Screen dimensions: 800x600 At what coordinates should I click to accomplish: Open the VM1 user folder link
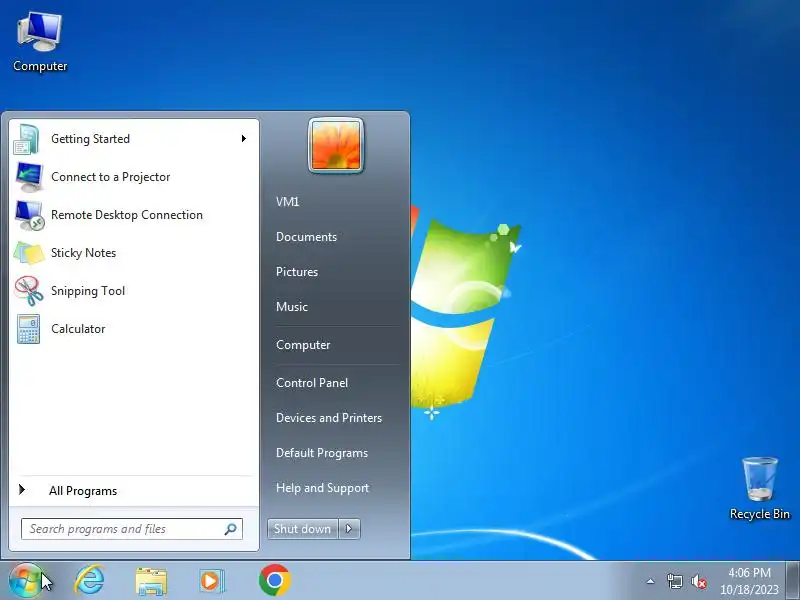coord(287,202)
